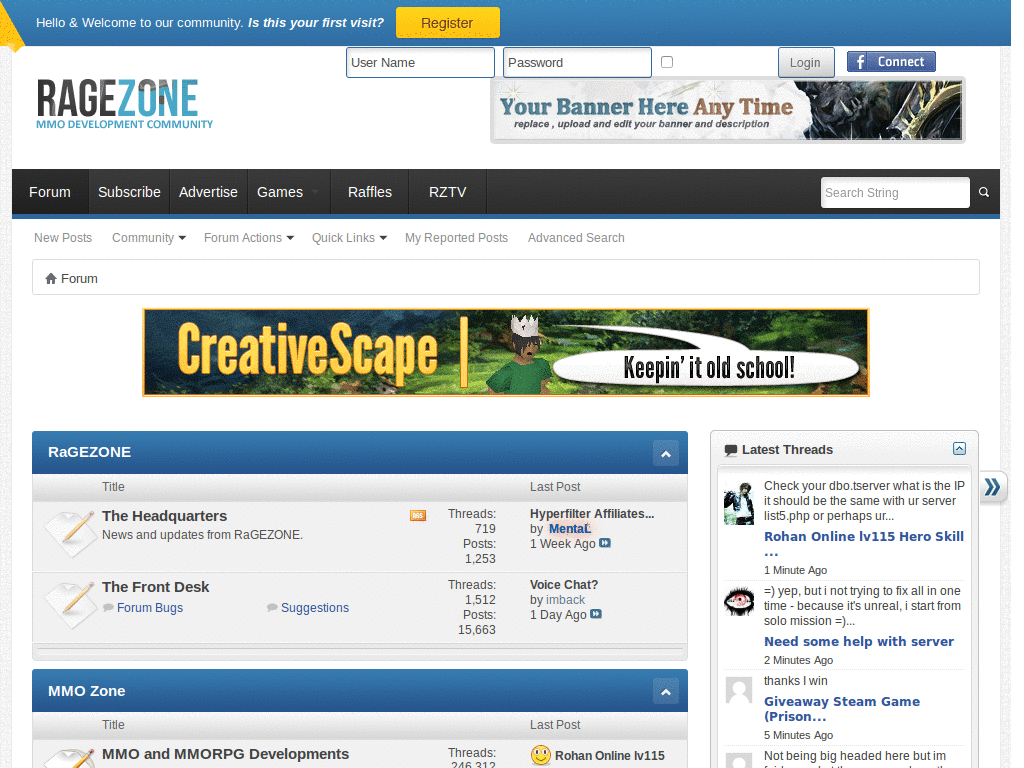Click the search magnifier icon

(x=984, y=192)
